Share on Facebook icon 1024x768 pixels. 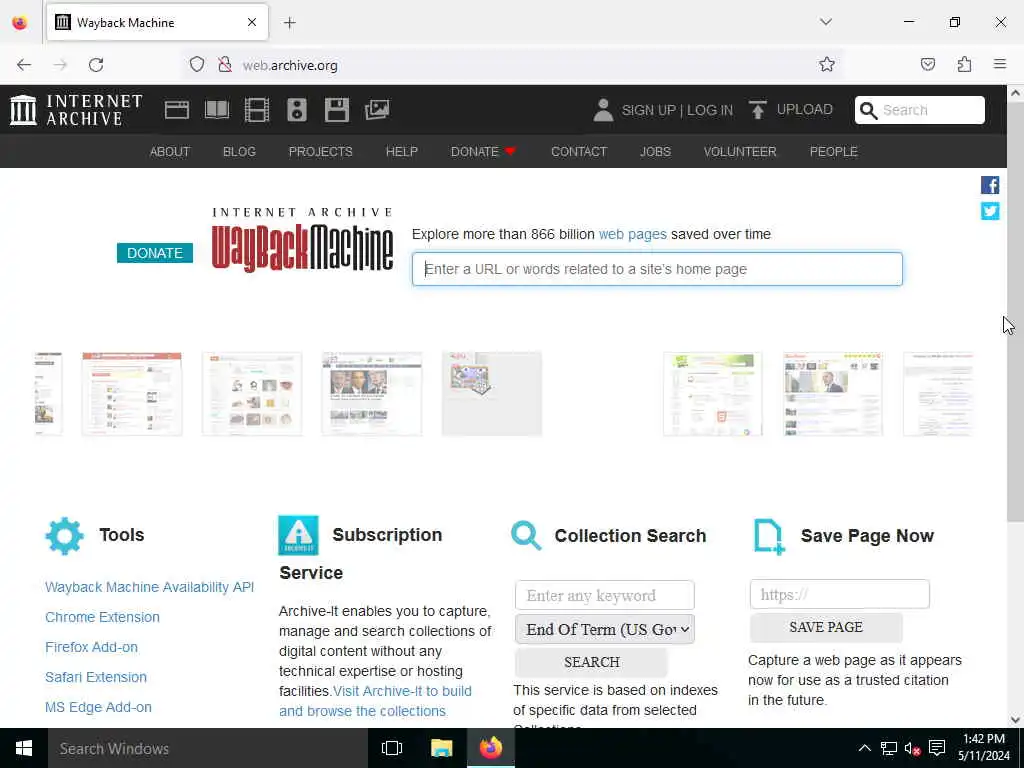989,185
